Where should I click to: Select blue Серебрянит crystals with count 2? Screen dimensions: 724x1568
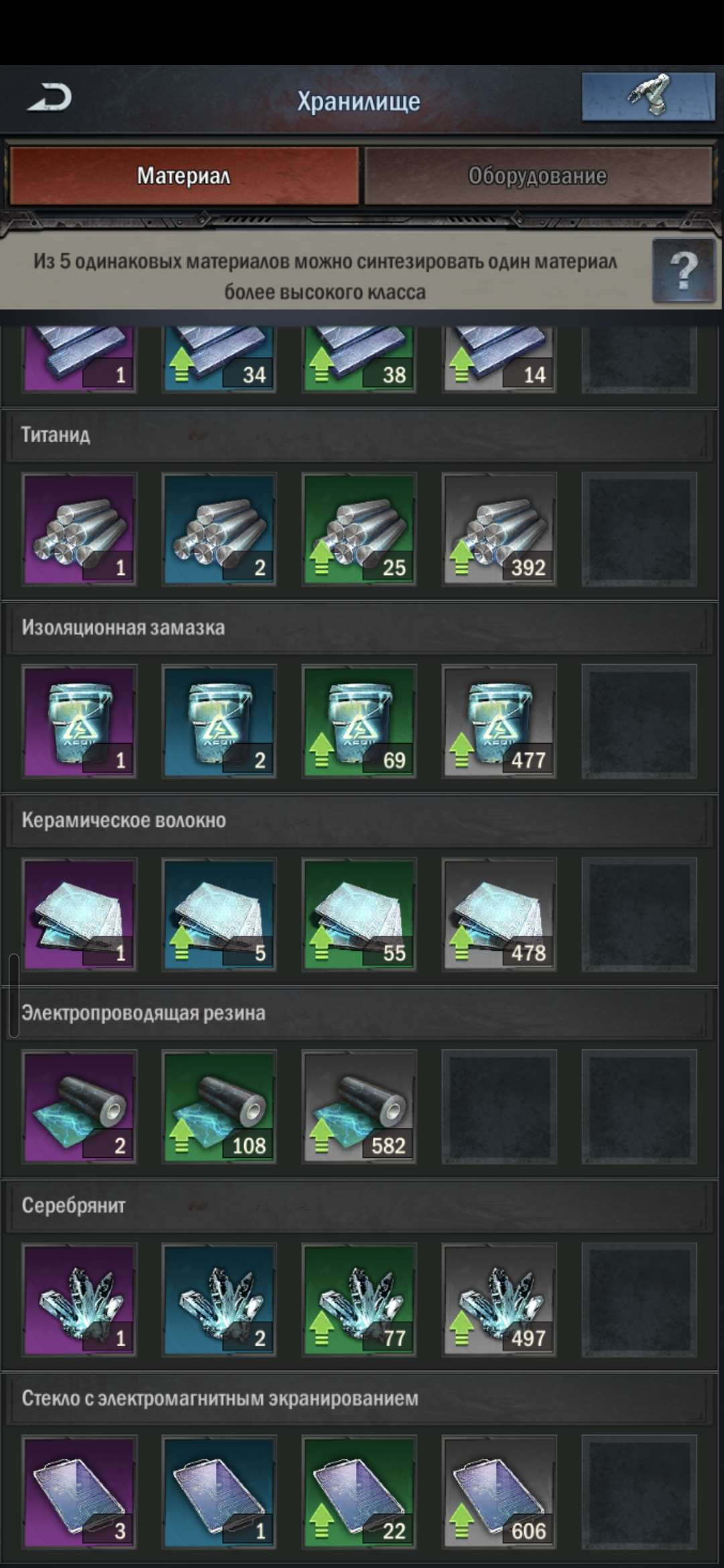(x=219, y=1299)
